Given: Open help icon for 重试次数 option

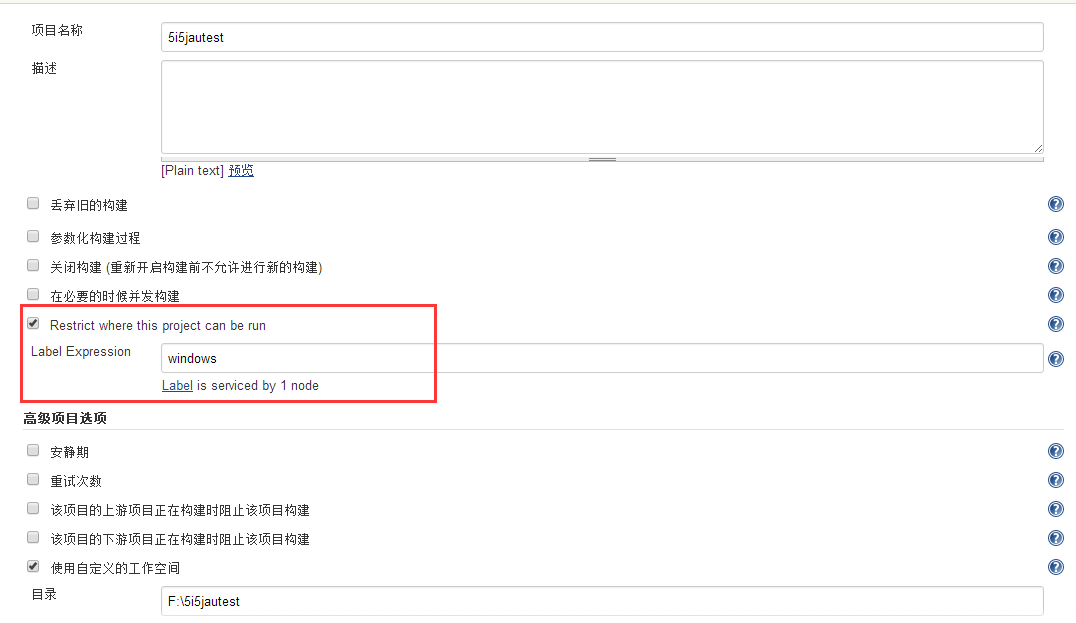Looking at the screenshot, I should (x=1056, y=480).
